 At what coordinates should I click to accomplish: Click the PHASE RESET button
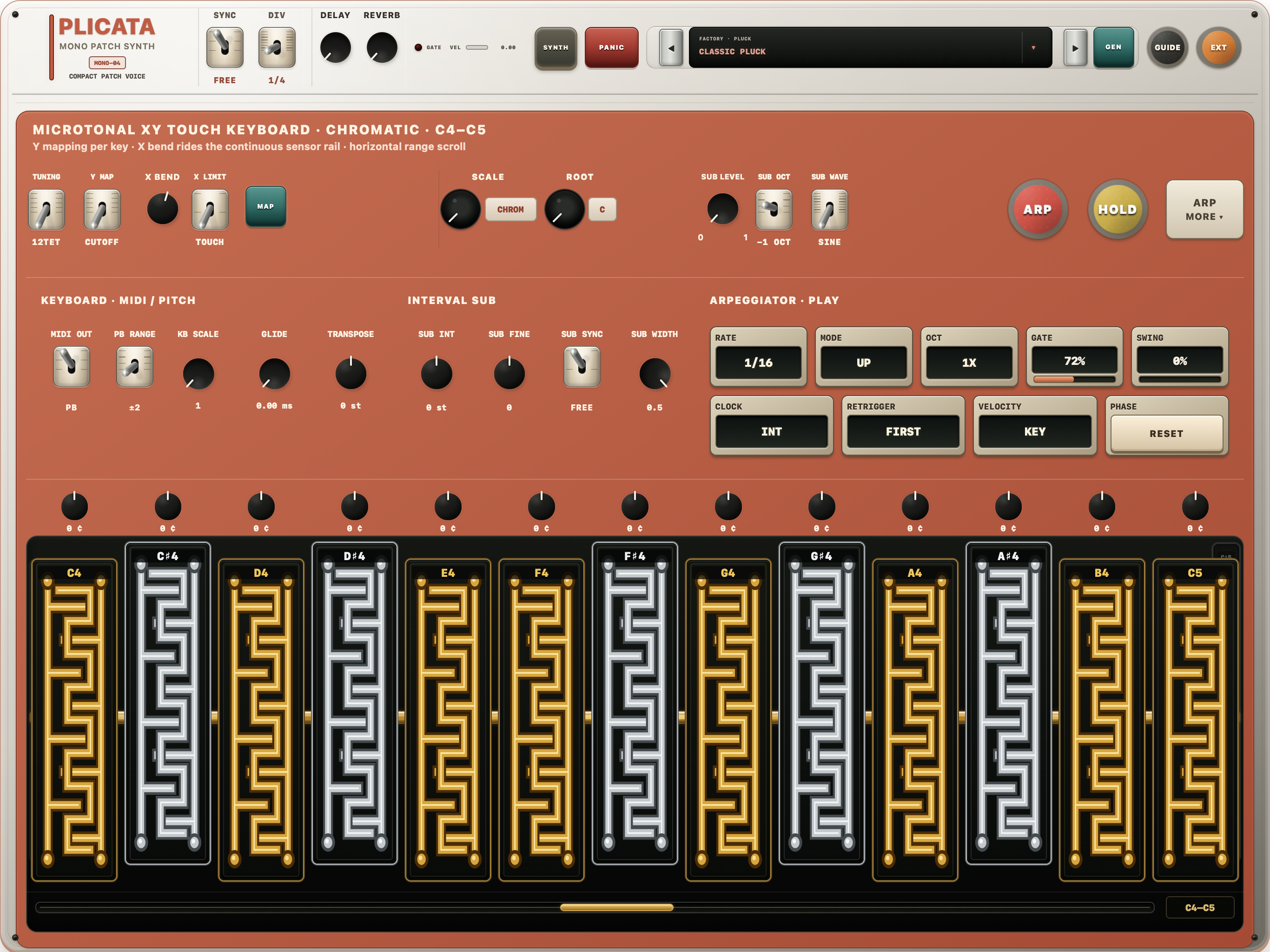[x=1166, y=434]
